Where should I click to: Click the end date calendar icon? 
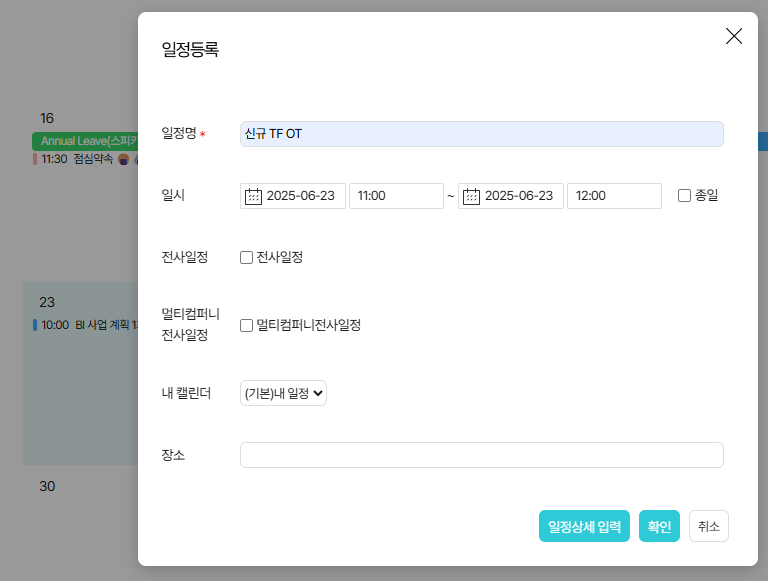(471, 196)
